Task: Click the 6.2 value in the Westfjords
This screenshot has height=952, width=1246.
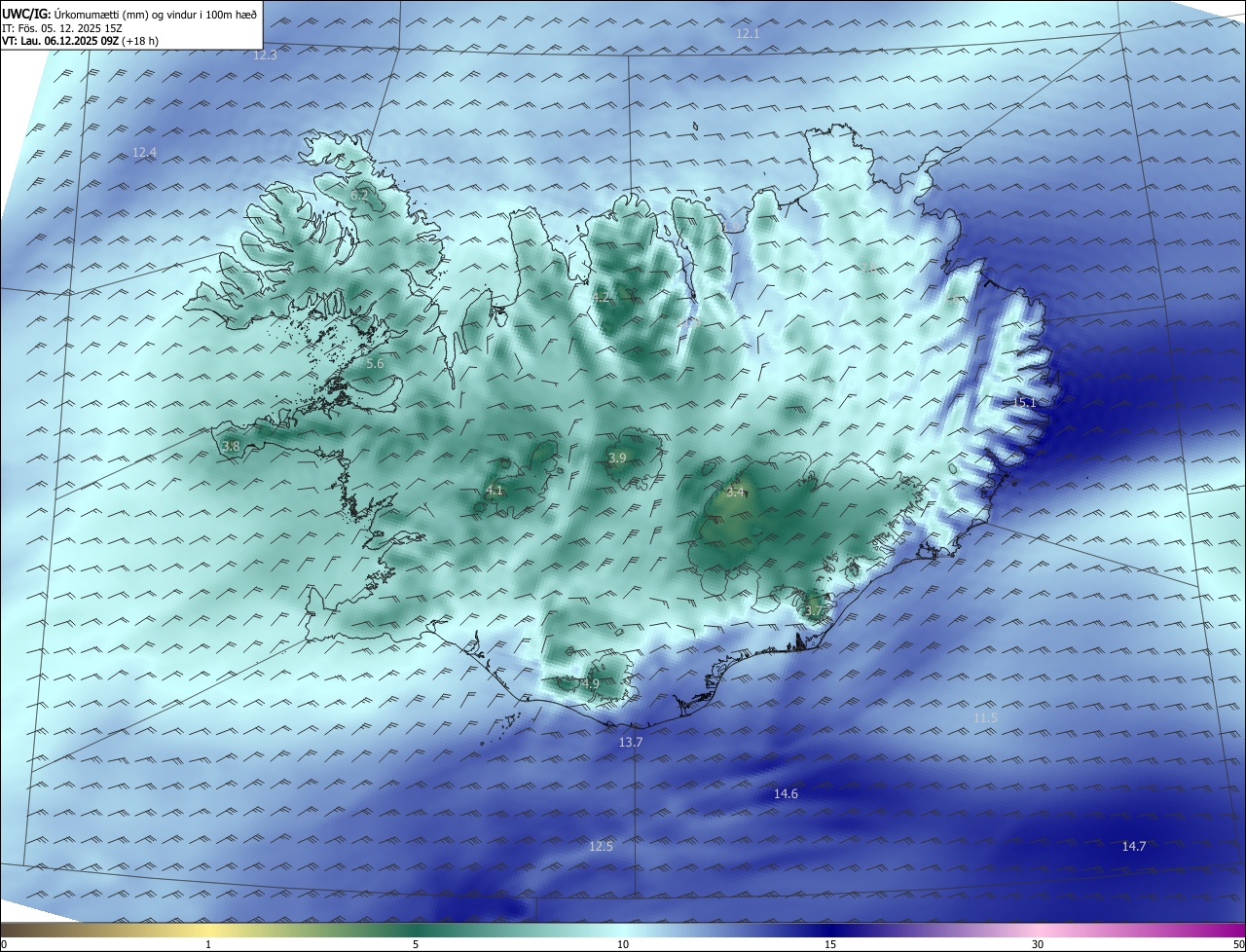Action: (x=359, y=196)
